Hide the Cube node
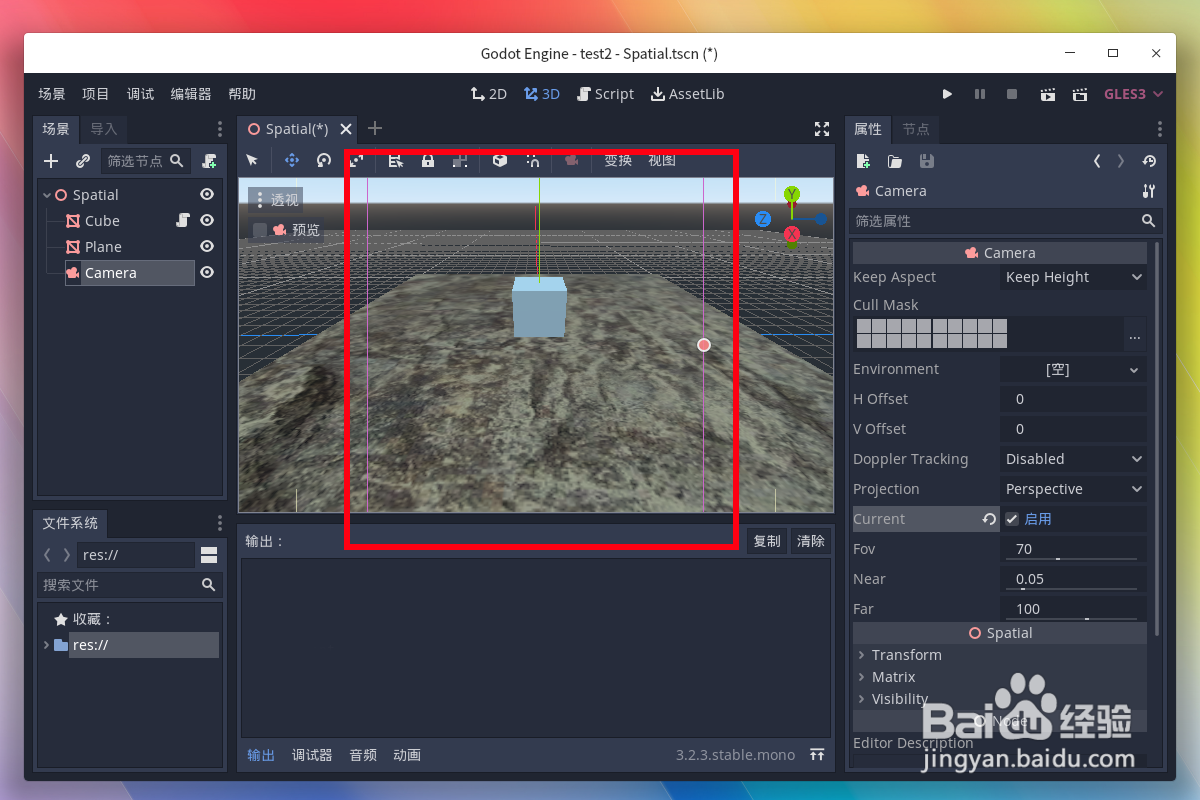 [207, 220]
